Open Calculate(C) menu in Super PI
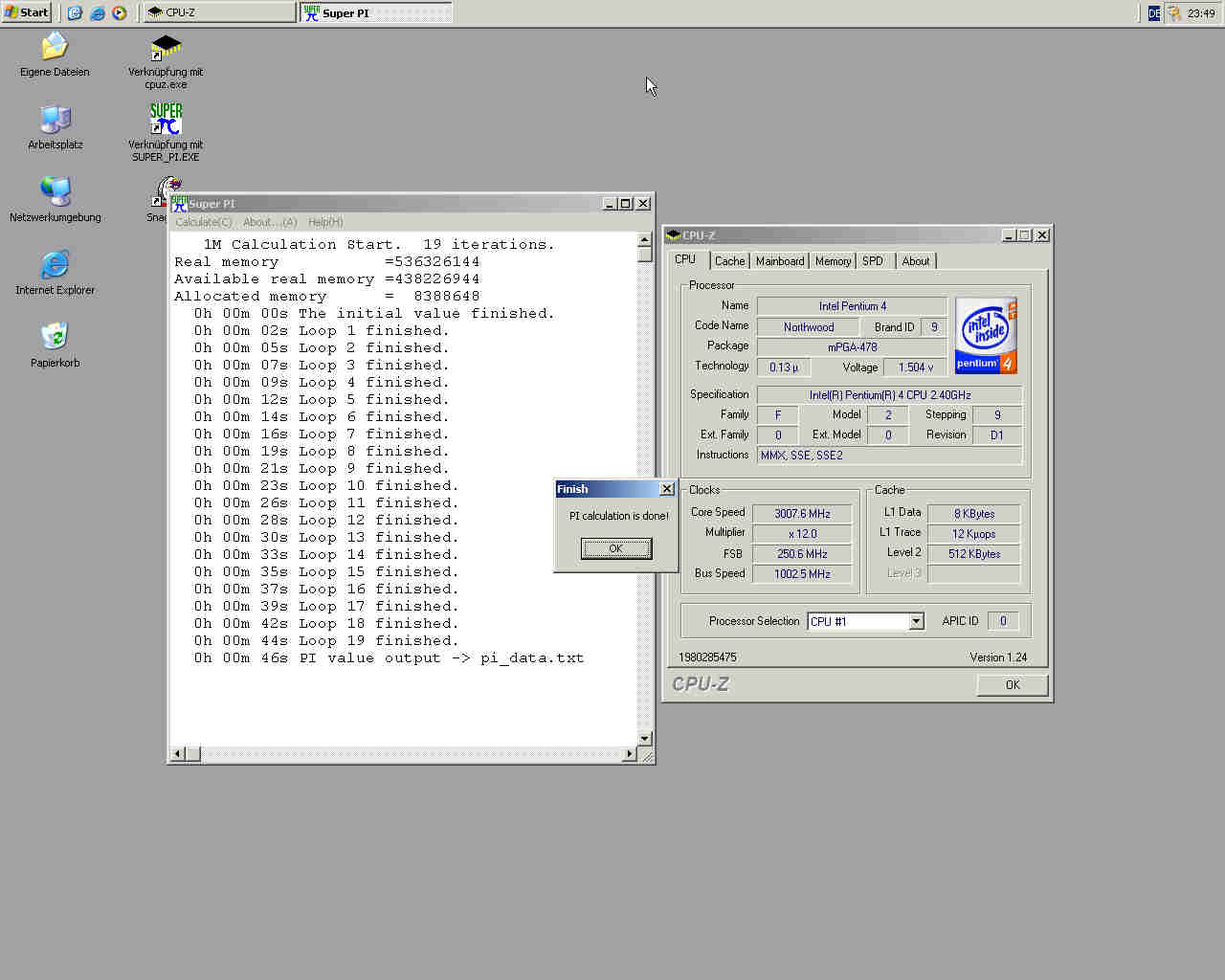 pos(203,222)
